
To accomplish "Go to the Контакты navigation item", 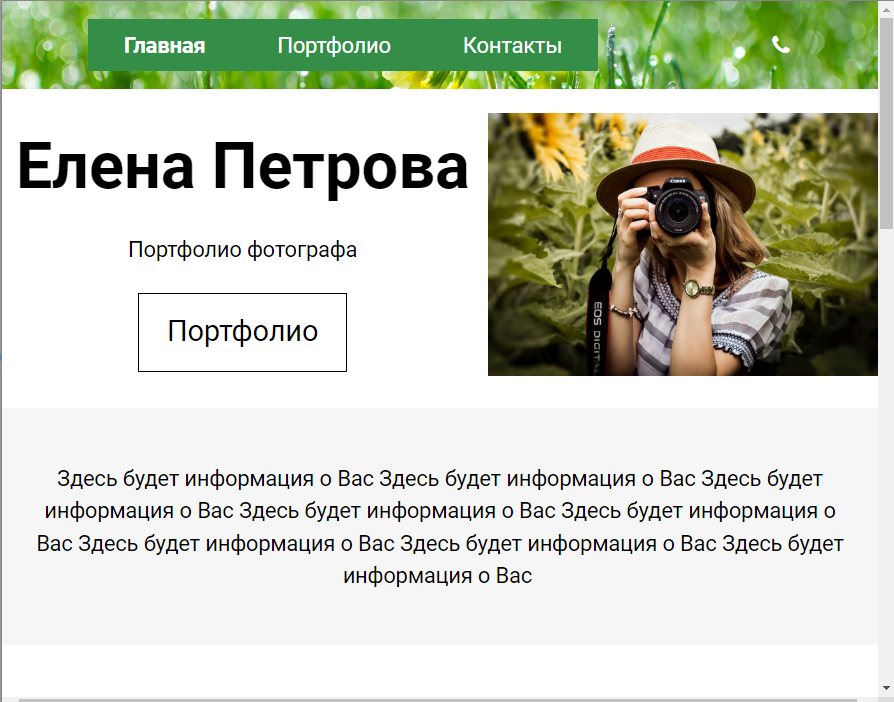I will [512, 46].
